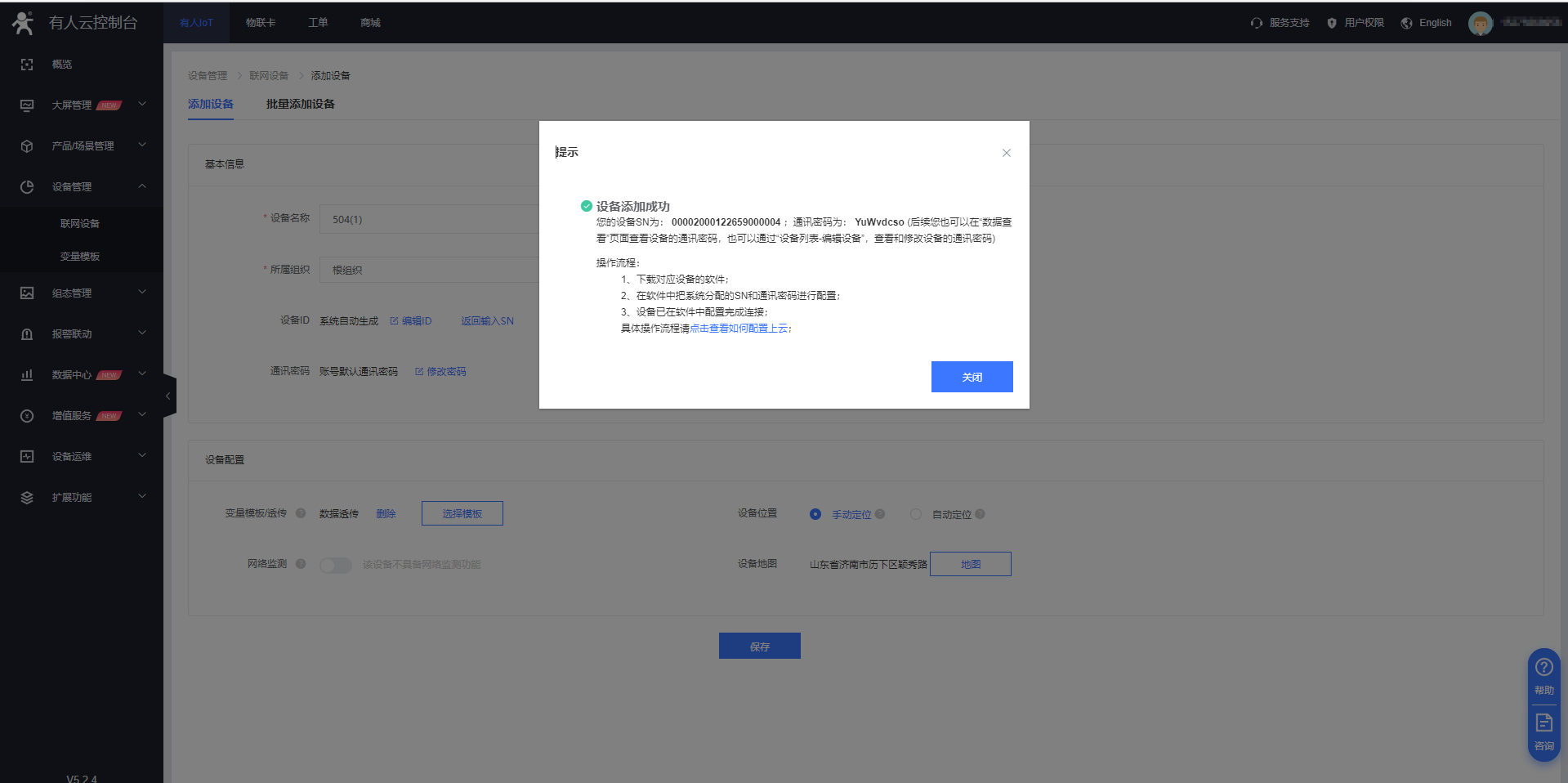Screen dimensions: 1568x783
Task: Switch to the 批量添加设备 tab
Action: tap(300, 105)
